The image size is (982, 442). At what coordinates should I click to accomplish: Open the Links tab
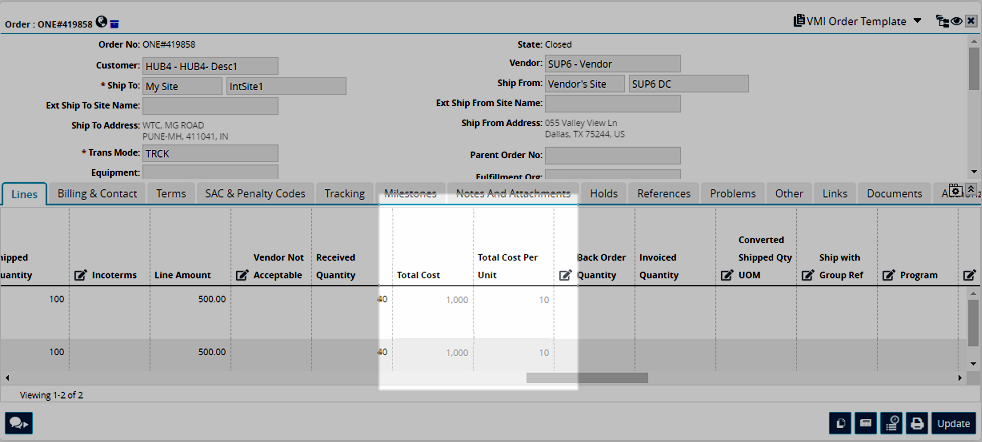[x=835, y=193]
